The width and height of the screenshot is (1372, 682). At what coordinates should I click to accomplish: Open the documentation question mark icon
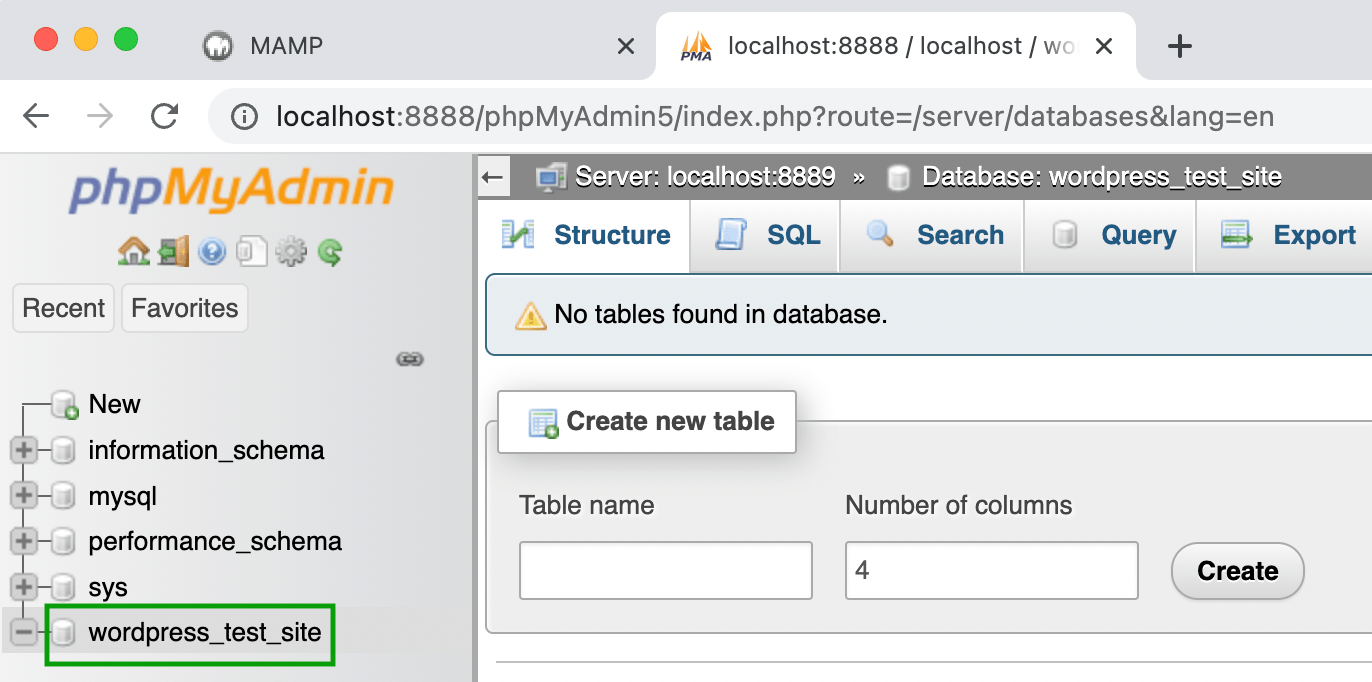pos(212,250)
